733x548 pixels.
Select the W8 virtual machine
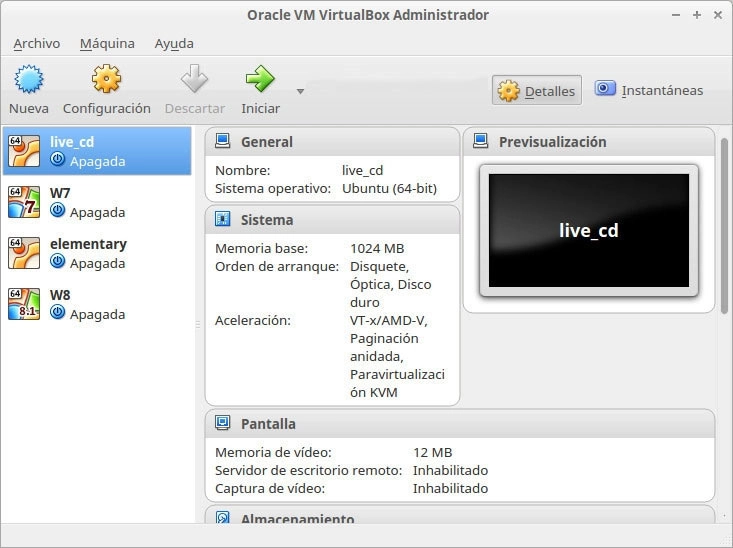[97, 304]
